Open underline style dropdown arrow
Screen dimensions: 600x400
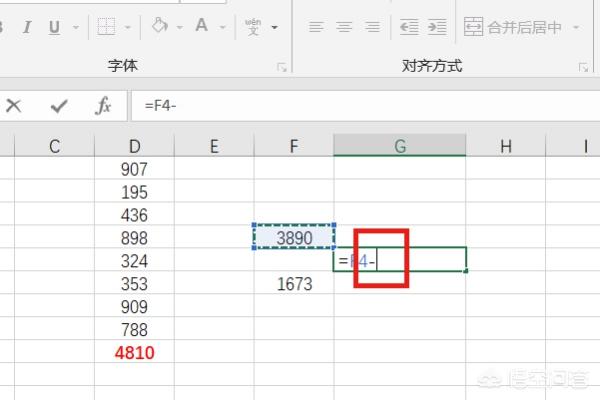(76, 27)
